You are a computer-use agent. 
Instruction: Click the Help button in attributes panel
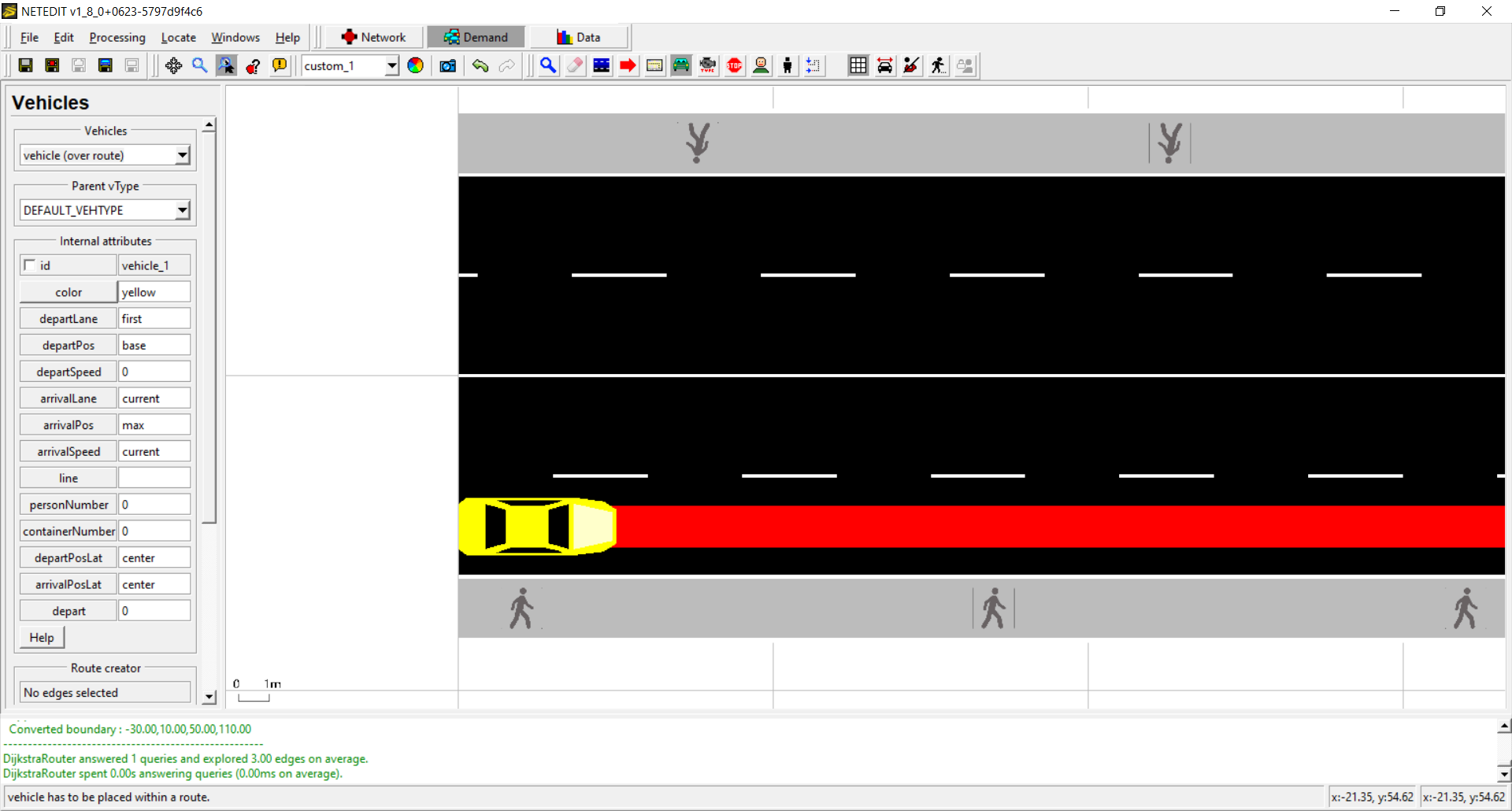point(42,638)
